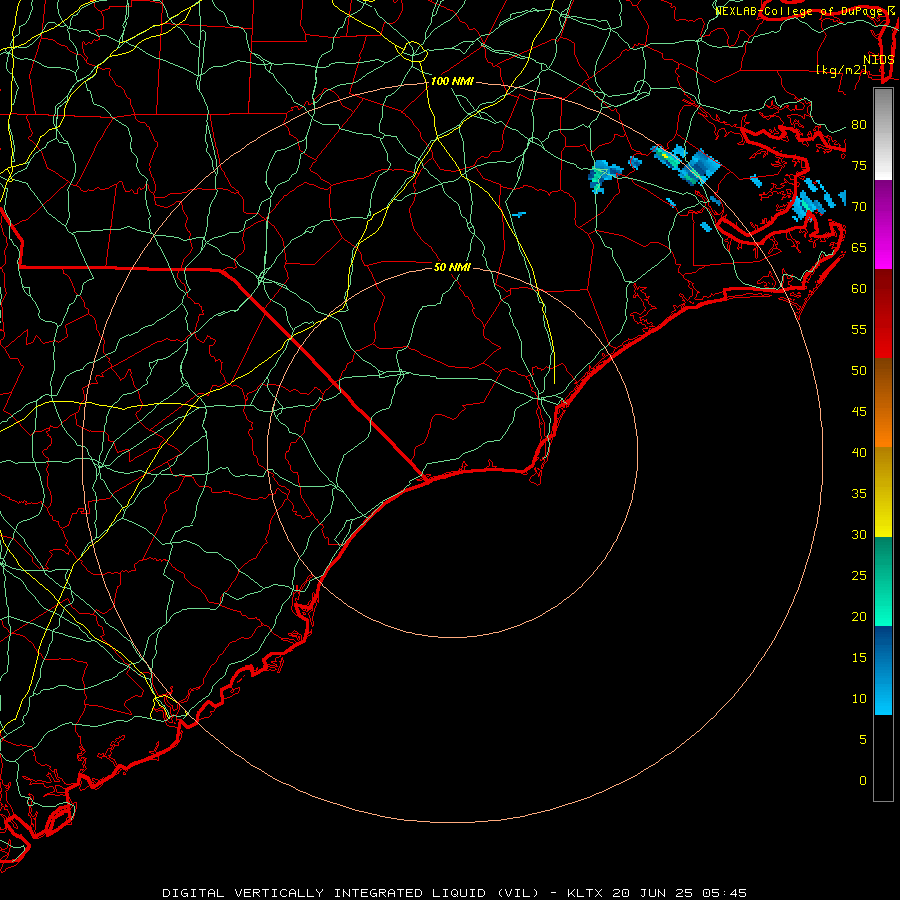Click the 100 NMI range ring label
The width and height of the screenshot is (900, 900).
pos(452,82)
